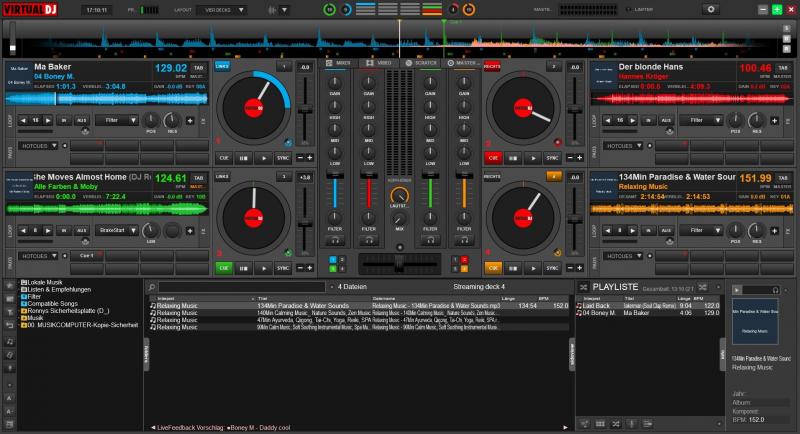
Task: Switch to the SCRATCH tab
Action: click(x=421, y=63)
